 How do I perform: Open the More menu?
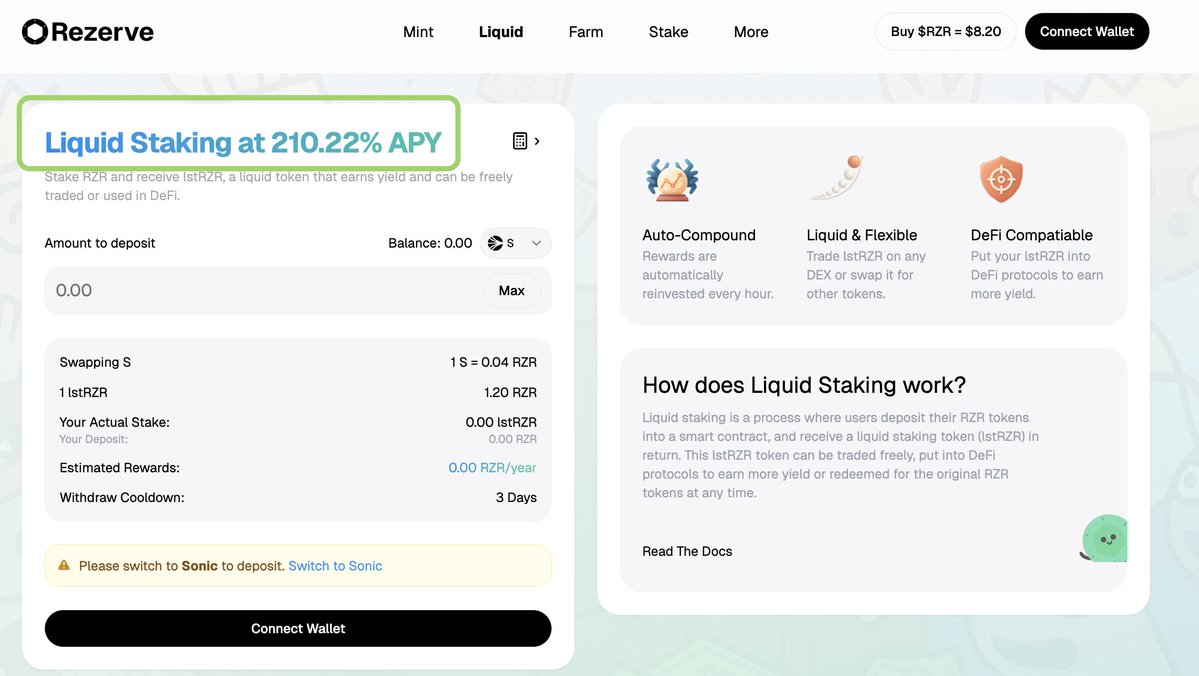(x=751, y=31)
